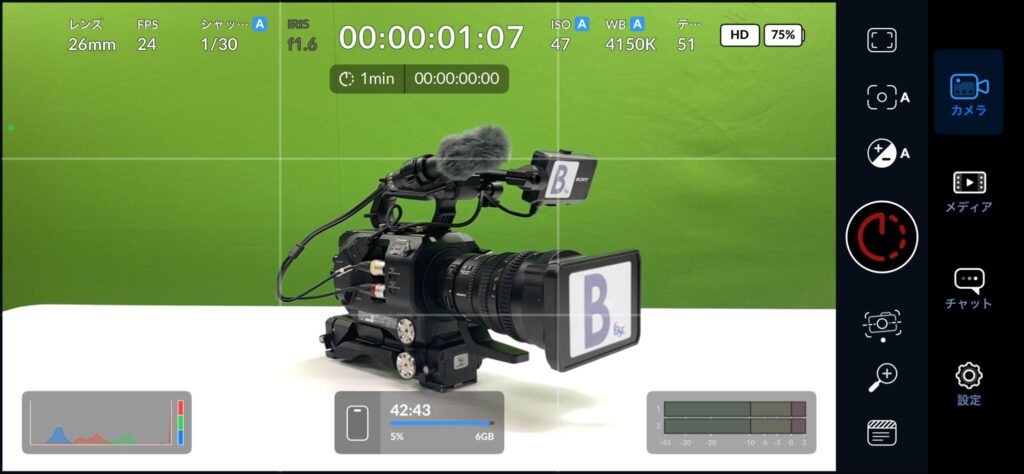
Task: Open the slate clapperboard icon
Action: coord(881,433)
